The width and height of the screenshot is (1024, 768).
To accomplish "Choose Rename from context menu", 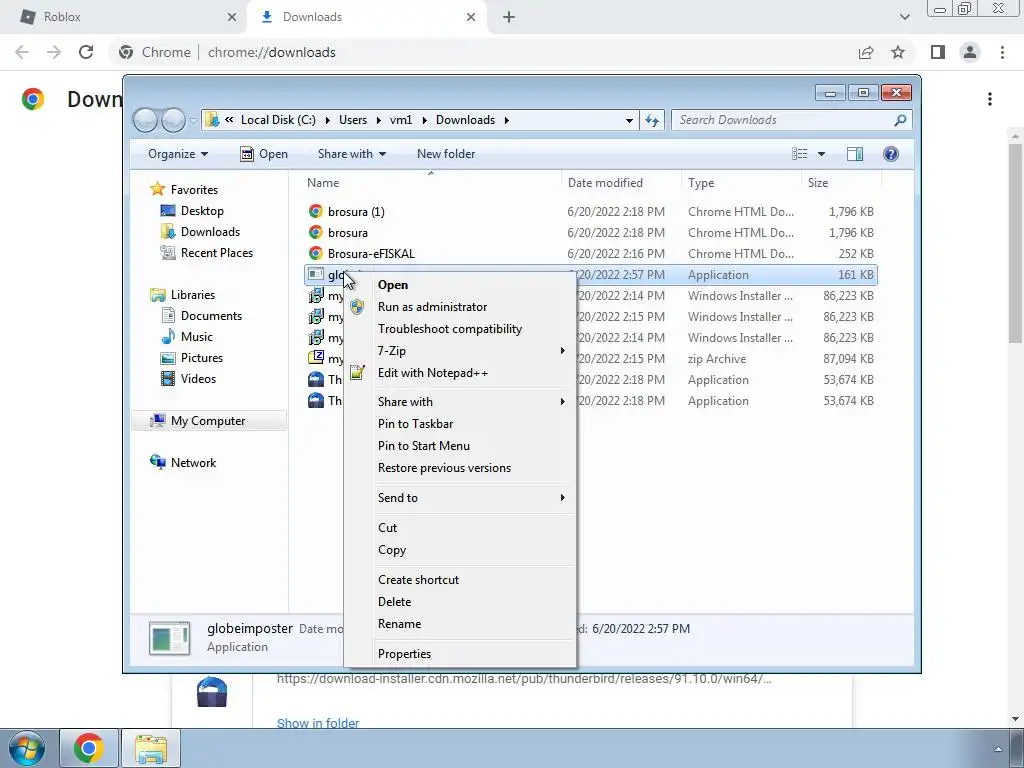I will pos(399,624).
